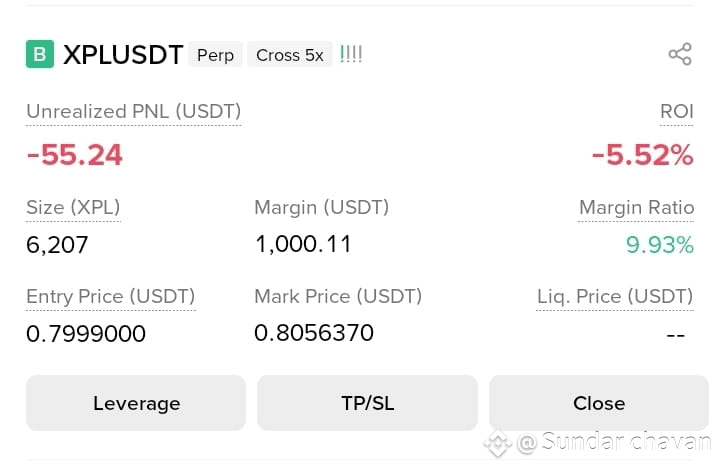Tap the Liq. Price (USDT) label
Screen dimensions: 720x469
coord(615,297)
